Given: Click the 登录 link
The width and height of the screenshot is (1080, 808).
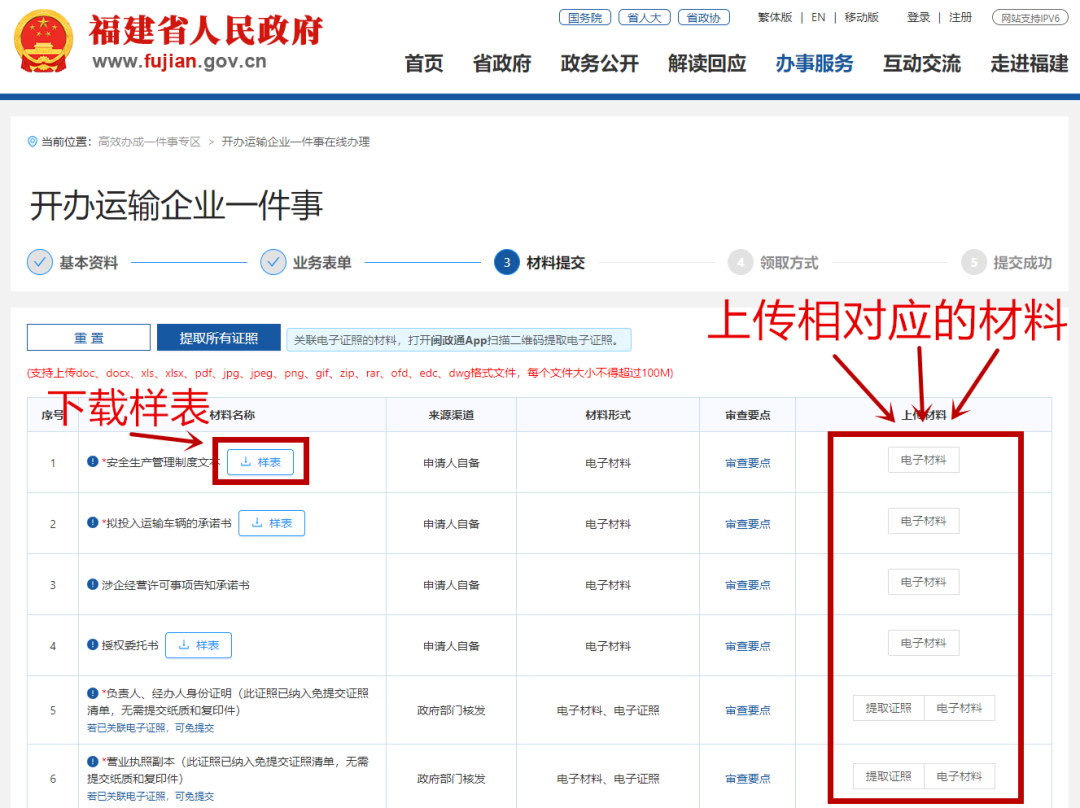Looking at the screenshot, I should [x=917, y=17].
